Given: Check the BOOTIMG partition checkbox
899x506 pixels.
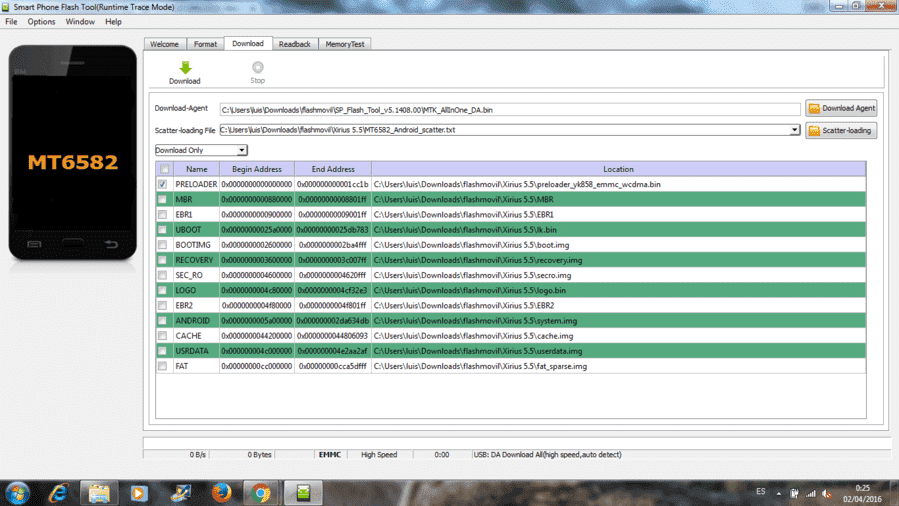Looking at the screenshot, I should [163, 245].
